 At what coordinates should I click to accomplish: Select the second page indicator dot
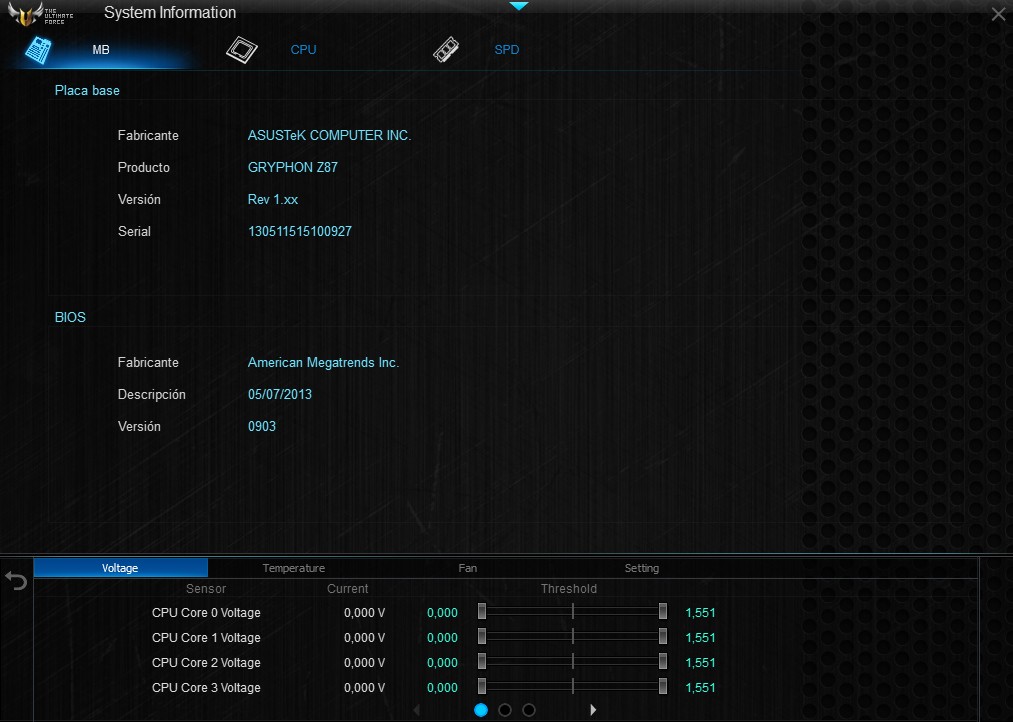[x=505, y=710]
